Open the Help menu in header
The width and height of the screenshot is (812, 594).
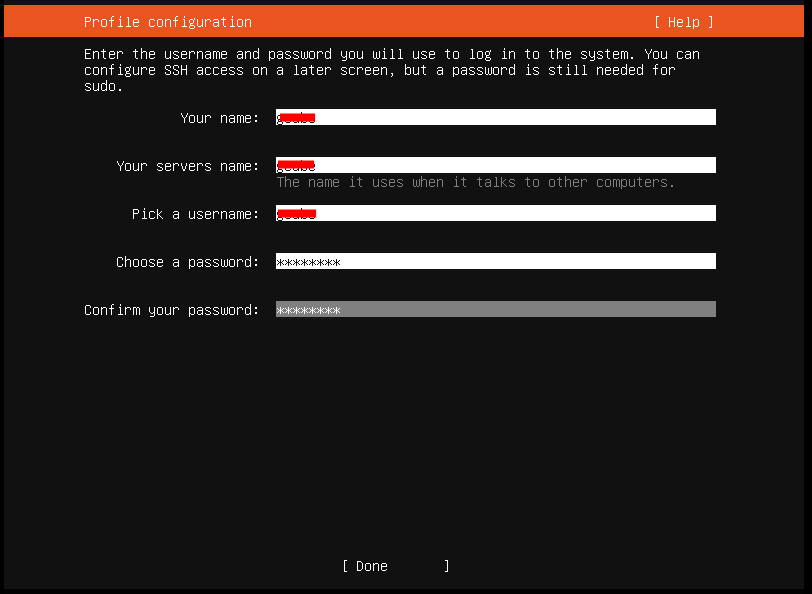[684, 22]
